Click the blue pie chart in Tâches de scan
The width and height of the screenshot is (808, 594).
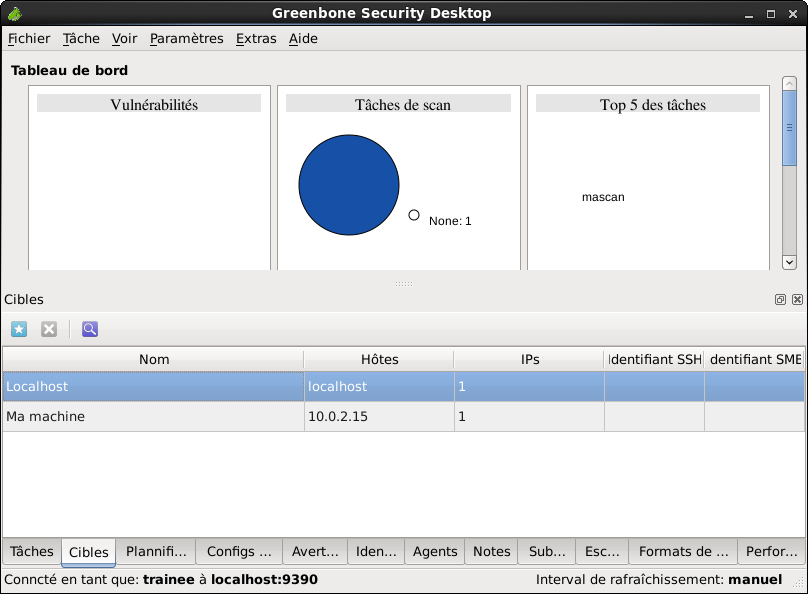(x=349, y=185)
